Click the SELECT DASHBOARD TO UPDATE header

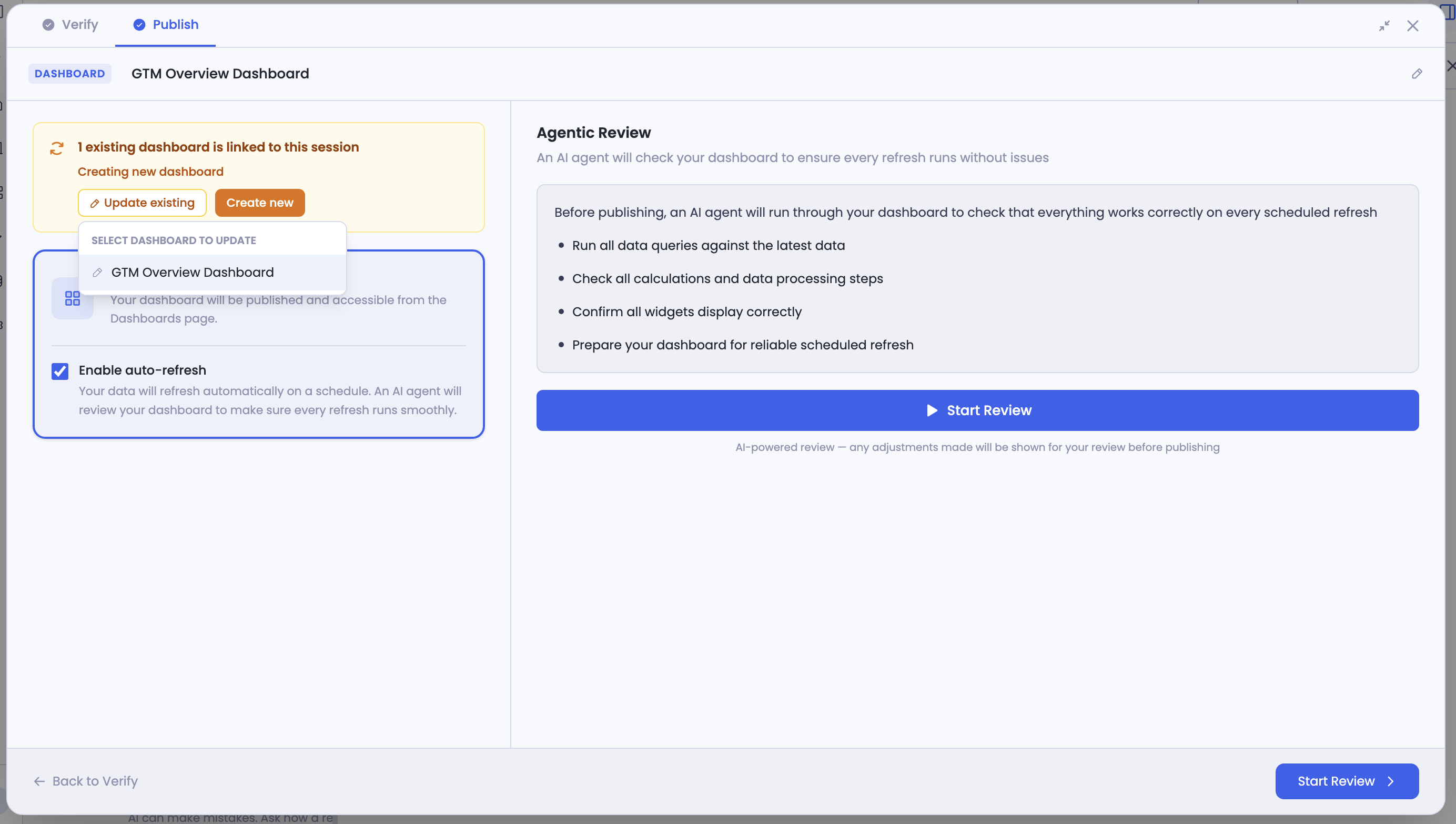click(x=174, y=240)
